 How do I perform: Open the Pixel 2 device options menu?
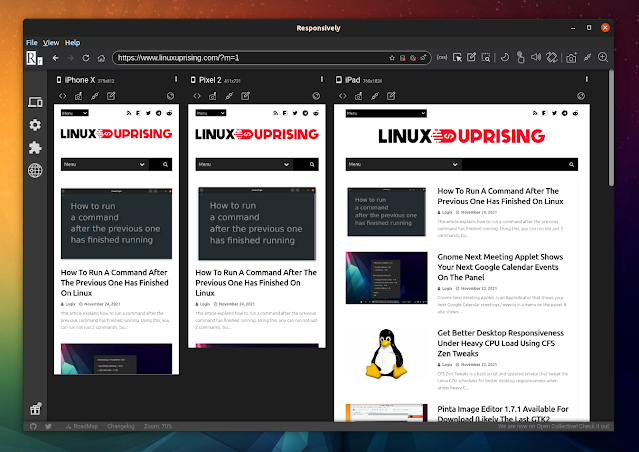322,79
